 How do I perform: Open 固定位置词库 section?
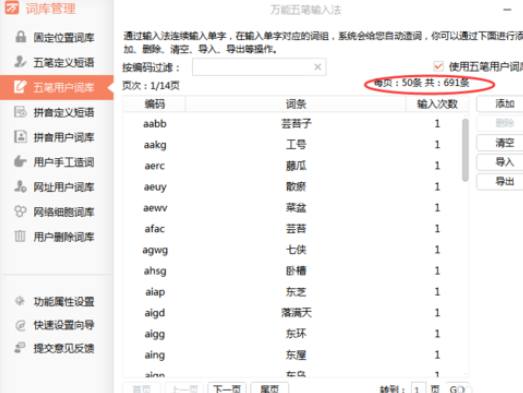coord(57,37)
